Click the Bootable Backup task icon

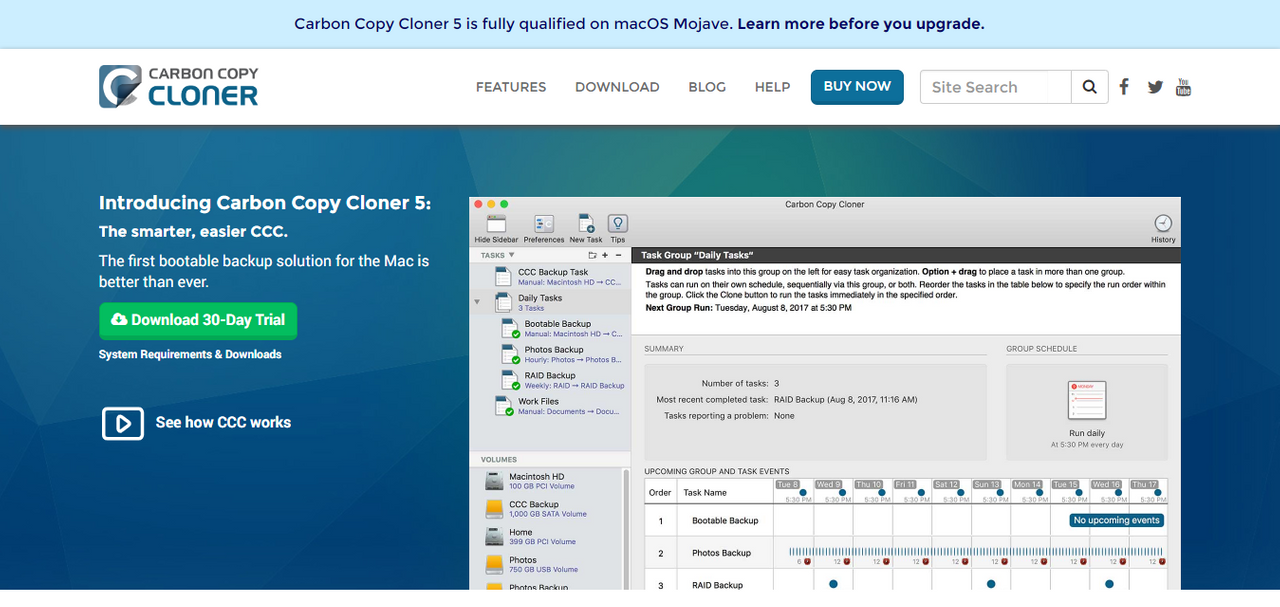pyautogui.click(x=510, y=328)
